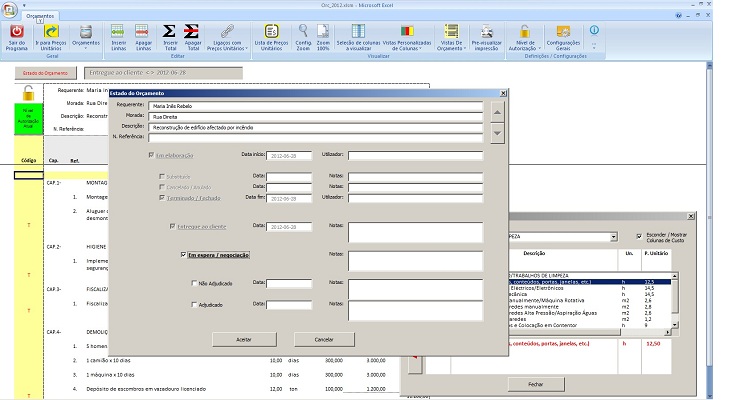Image resolution: width=736 pixels, height=400 pixels.
Task: Open Vistas Personalizadas de Colunas dropdown
Action: 402,38
